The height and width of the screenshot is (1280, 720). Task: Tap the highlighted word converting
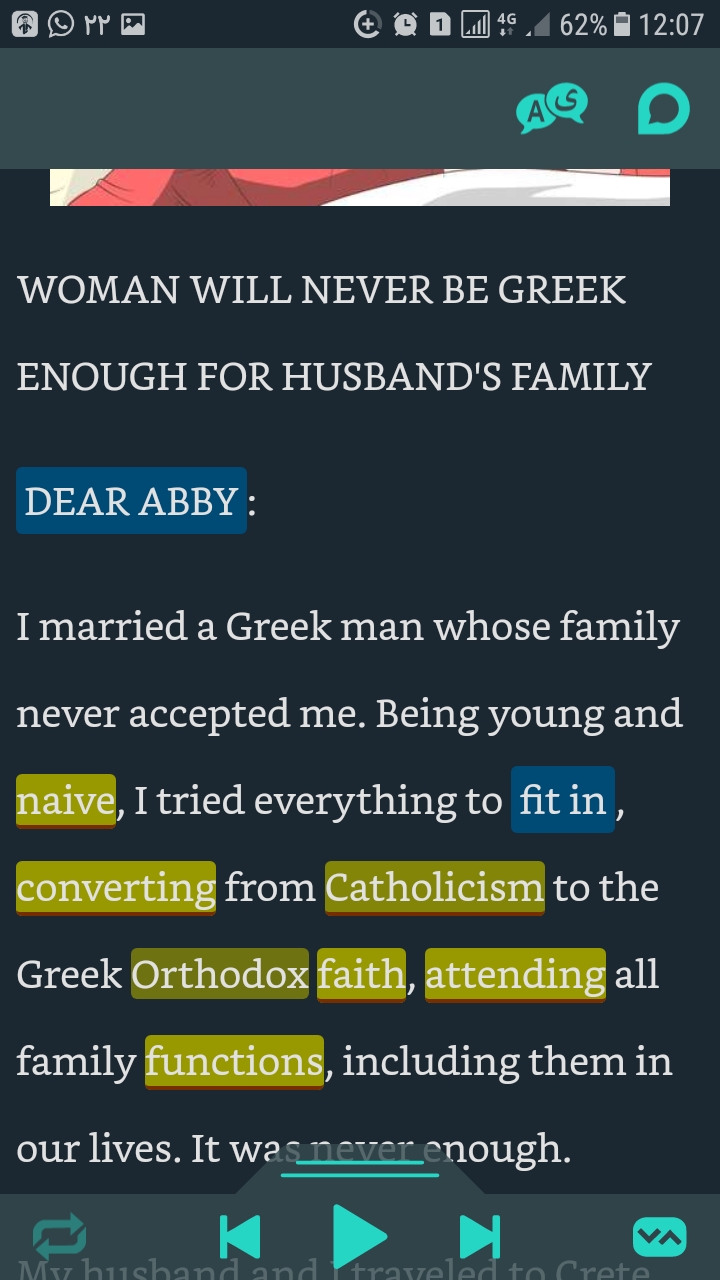click(116, 887)
